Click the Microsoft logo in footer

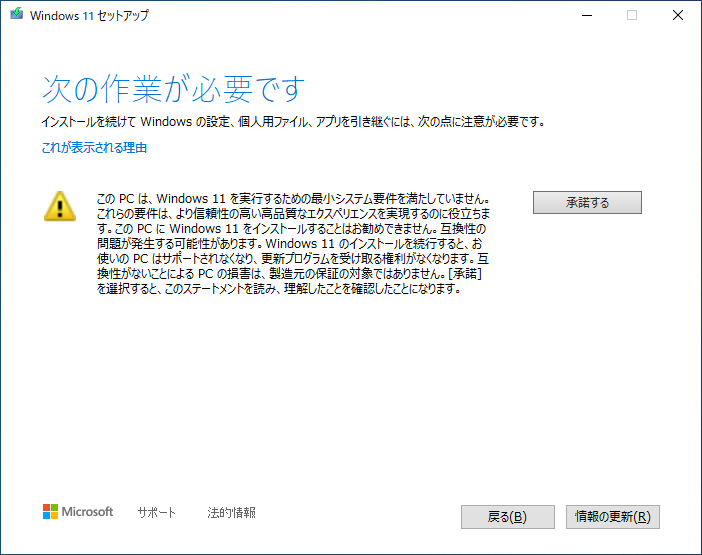[78, 512]
